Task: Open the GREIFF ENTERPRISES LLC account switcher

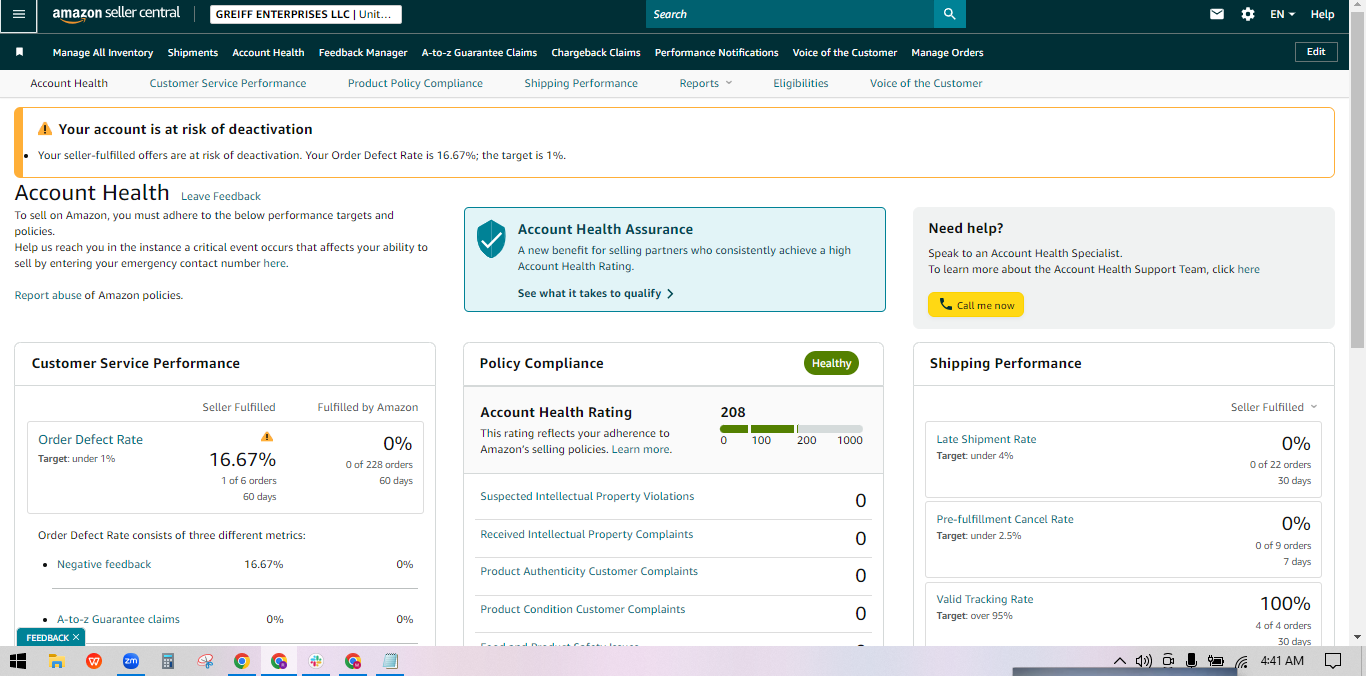Action: click(x=307, y=14)
